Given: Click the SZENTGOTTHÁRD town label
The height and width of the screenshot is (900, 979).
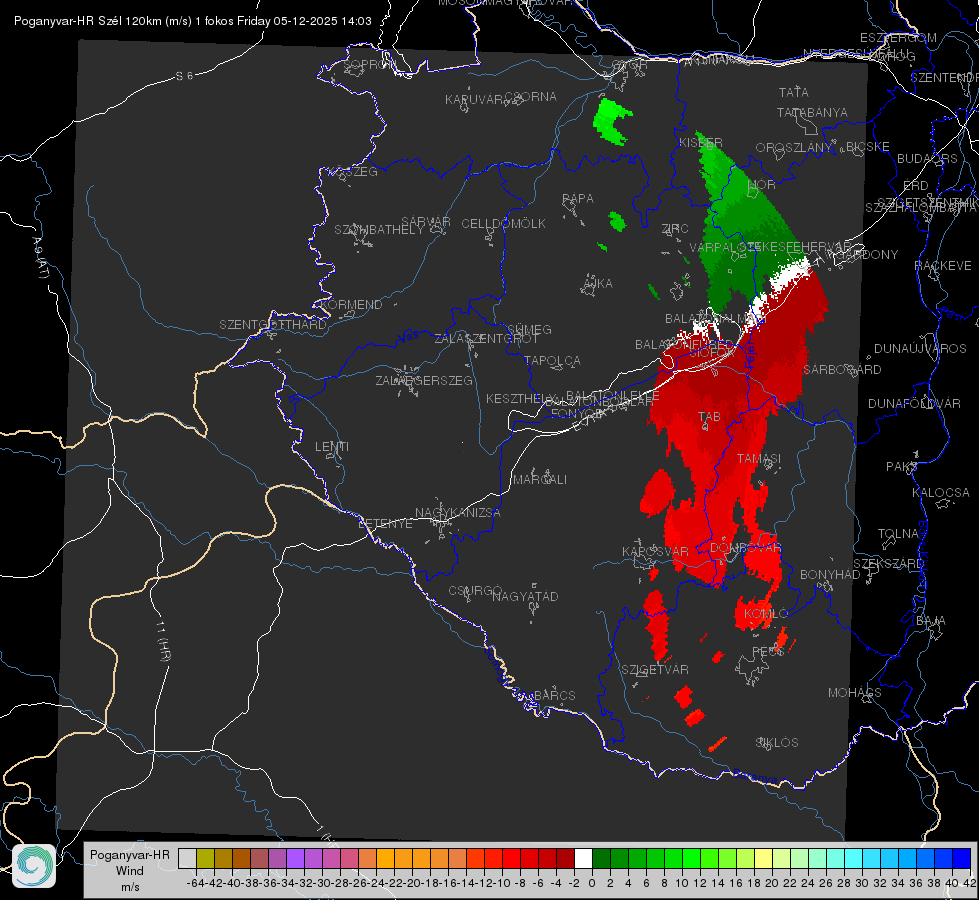Looking at the screenshot, I should (273, 325).
